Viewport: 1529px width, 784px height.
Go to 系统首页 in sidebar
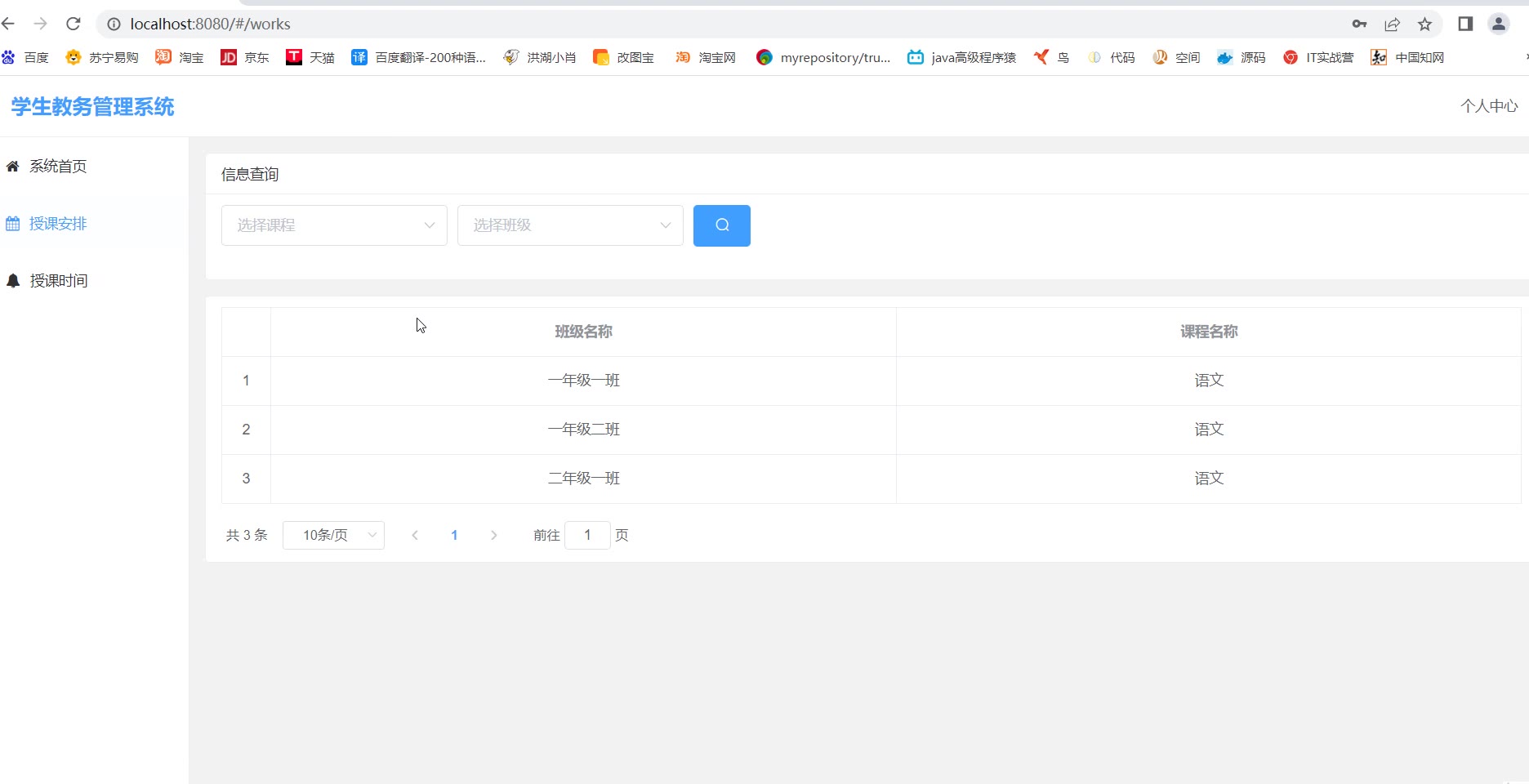[x=94, y=167]
